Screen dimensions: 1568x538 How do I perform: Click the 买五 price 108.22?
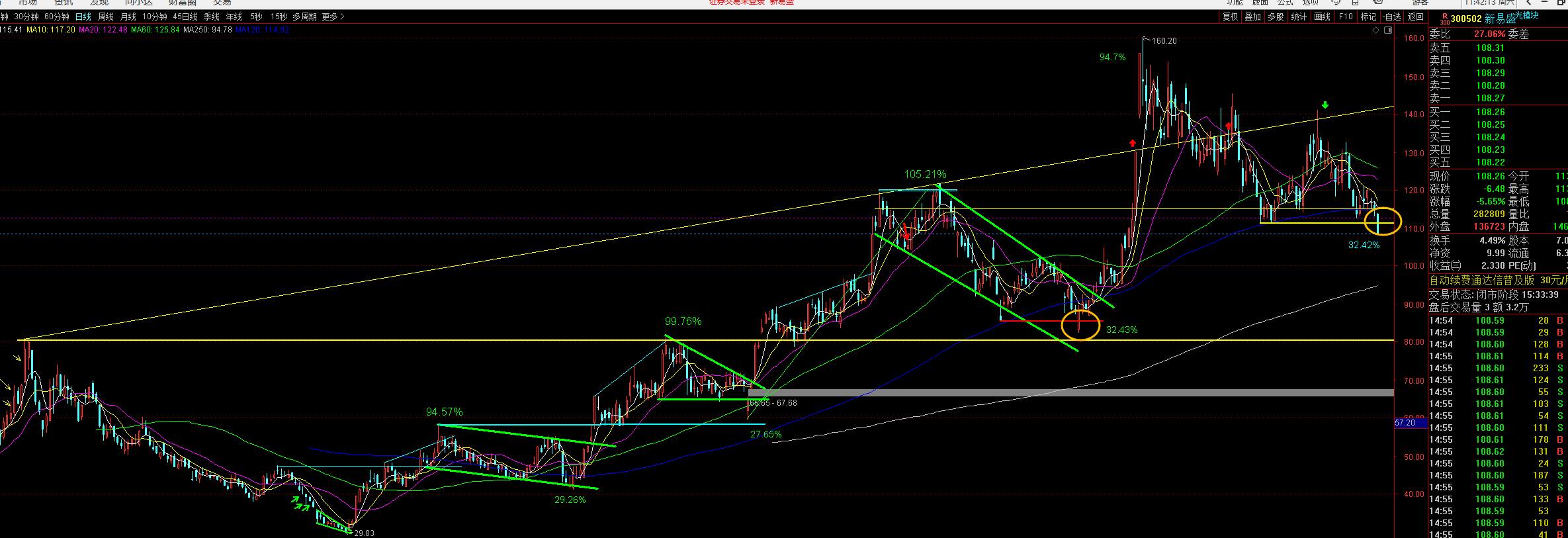pos(1490,162)
